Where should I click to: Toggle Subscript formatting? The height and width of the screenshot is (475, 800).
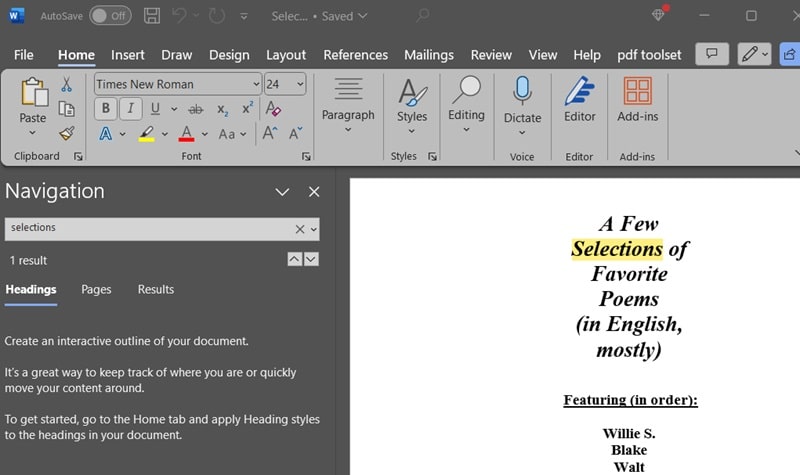pos(222,109)
